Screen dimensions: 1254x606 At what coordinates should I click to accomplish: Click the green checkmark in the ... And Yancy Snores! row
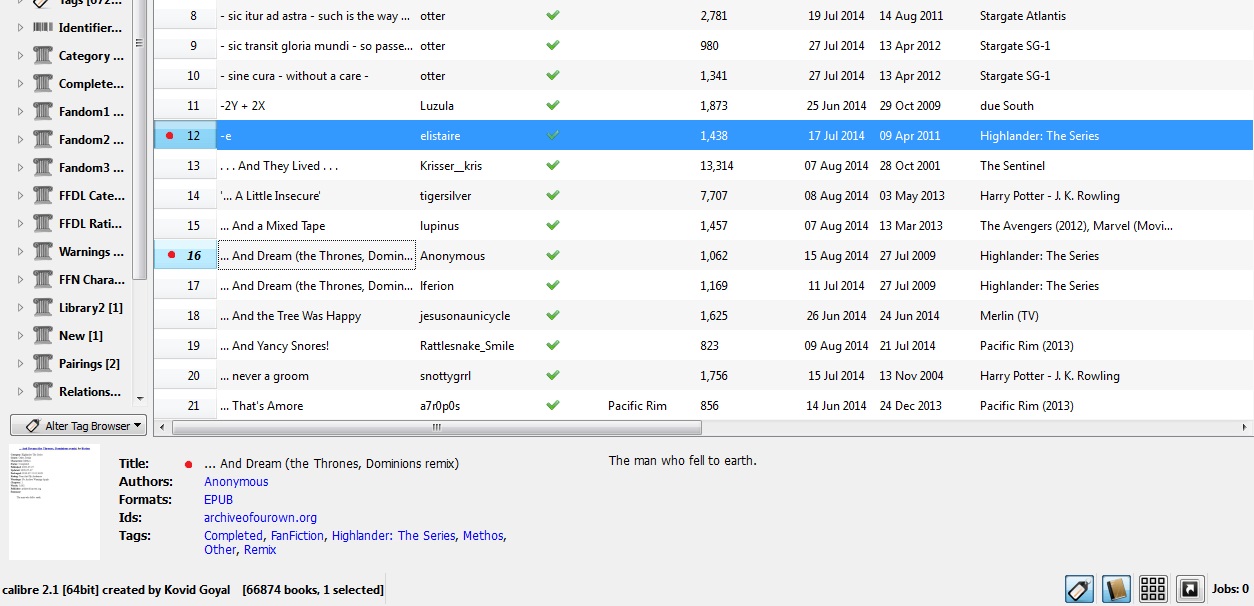coord(553,346)
